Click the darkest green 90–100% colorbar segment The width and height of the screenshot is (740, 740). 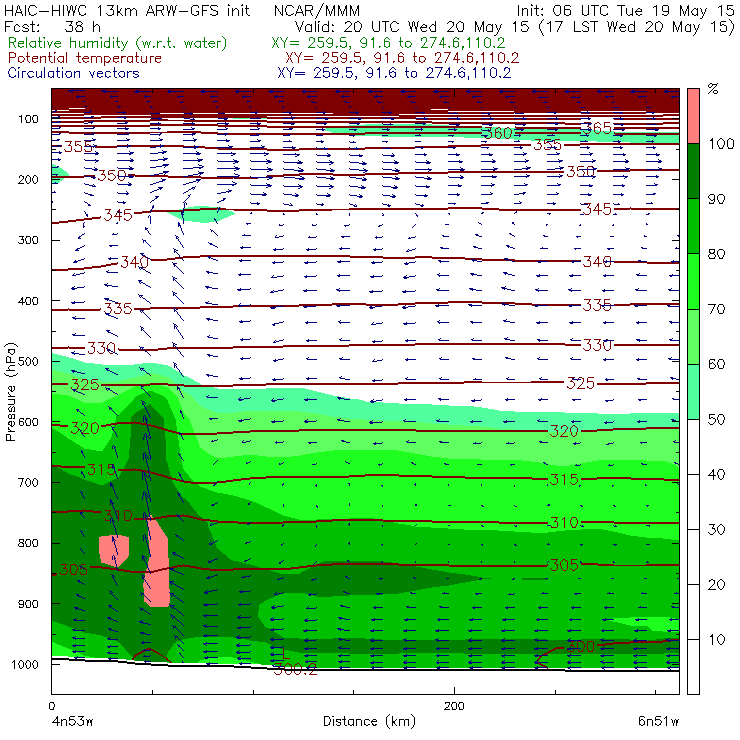pyautogui.click(x=693, y=171)
